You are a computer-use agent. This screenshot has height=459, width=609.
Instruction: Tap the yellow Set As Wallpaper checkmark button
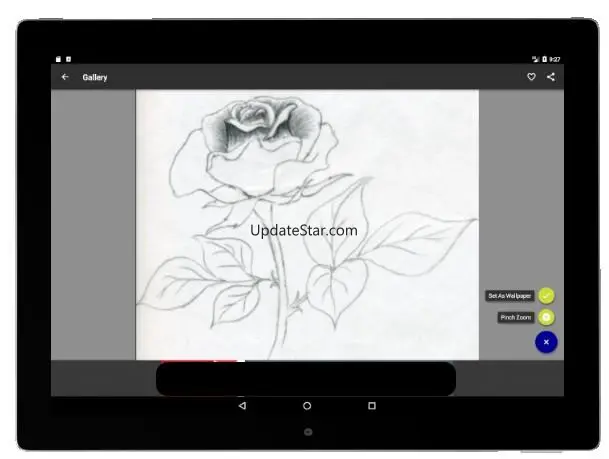coord(546,296)
